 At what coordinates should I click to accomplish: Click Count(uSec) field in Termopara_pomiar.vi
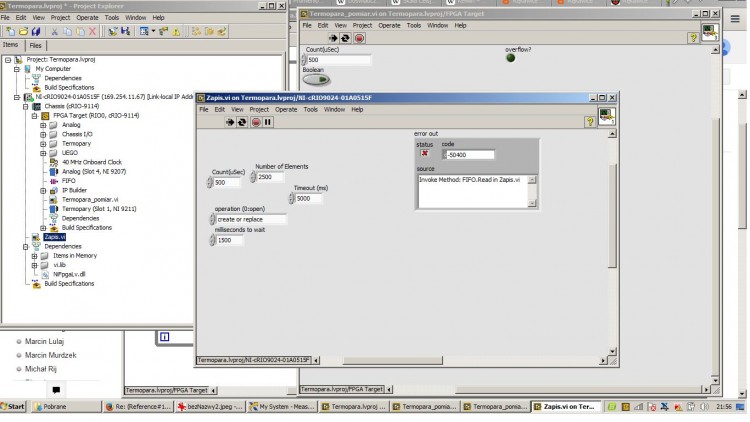[339, 60]
